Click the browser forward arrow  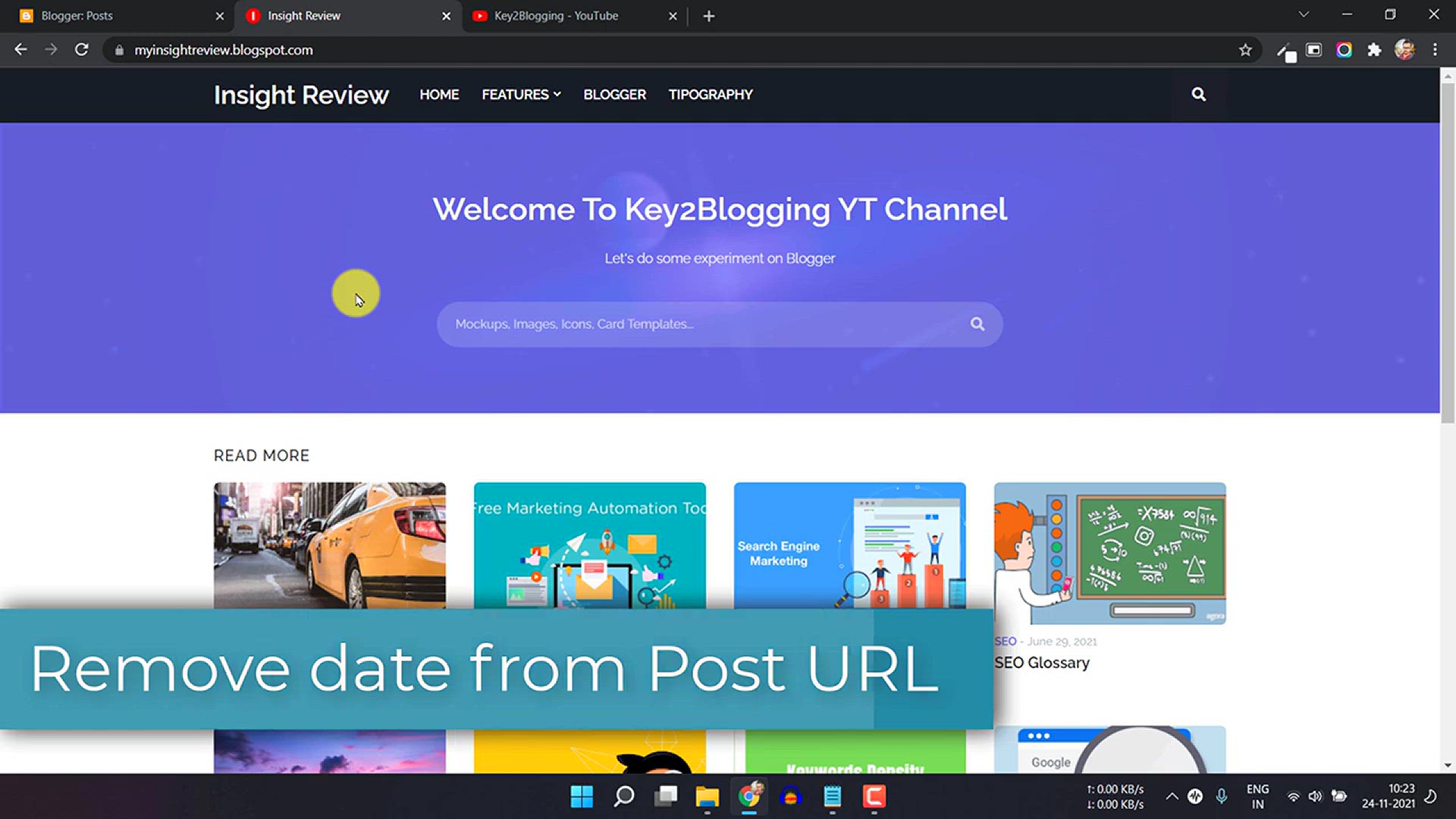pyautogui.click(x=51, y=50)
